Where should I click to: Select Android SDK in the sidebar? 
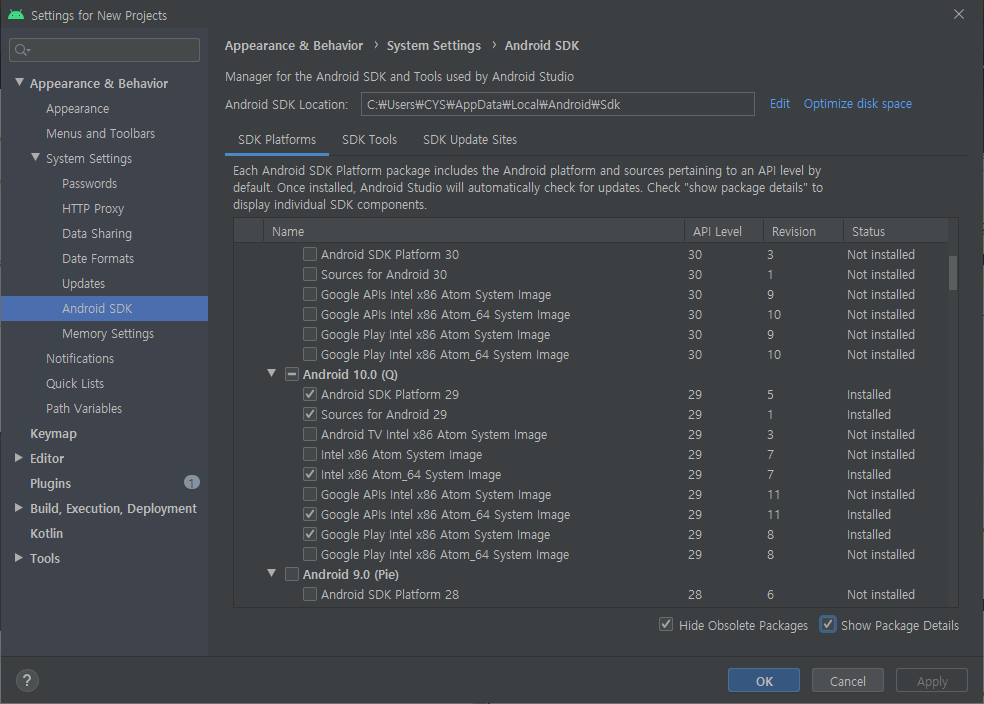pos(104,309)
